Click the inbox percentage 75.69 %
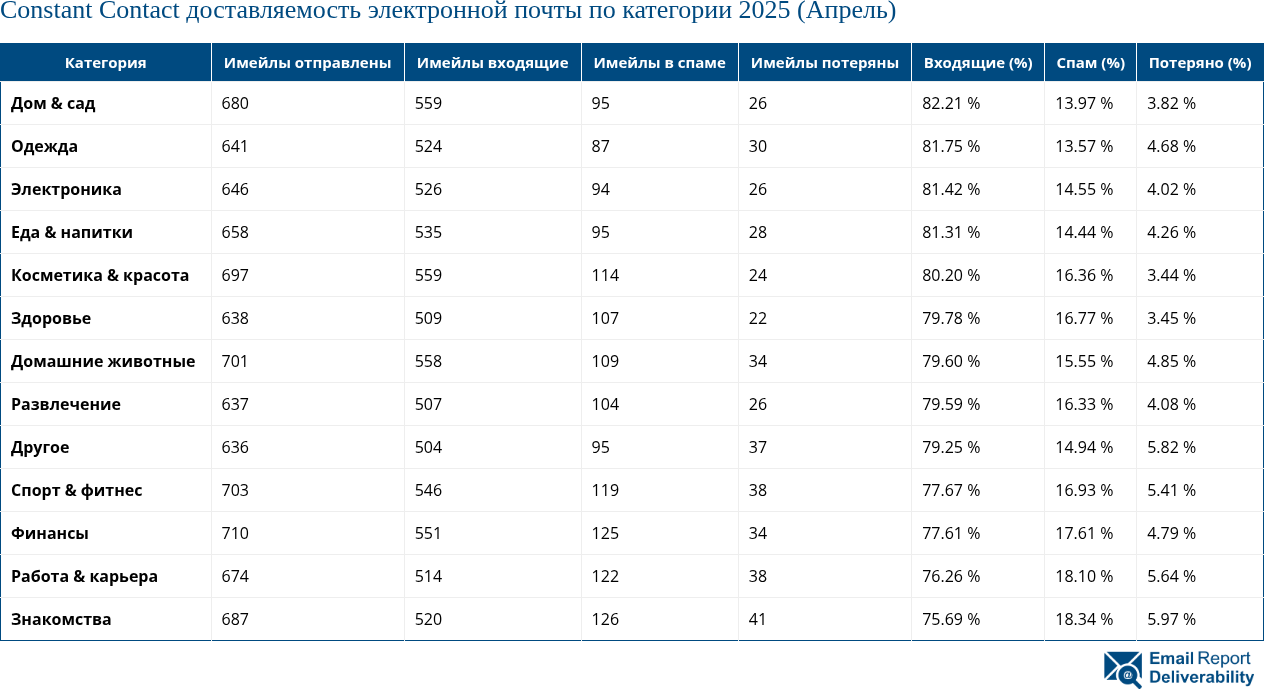The height and width of the screenshot is (689, 1264). pos(951,619)
